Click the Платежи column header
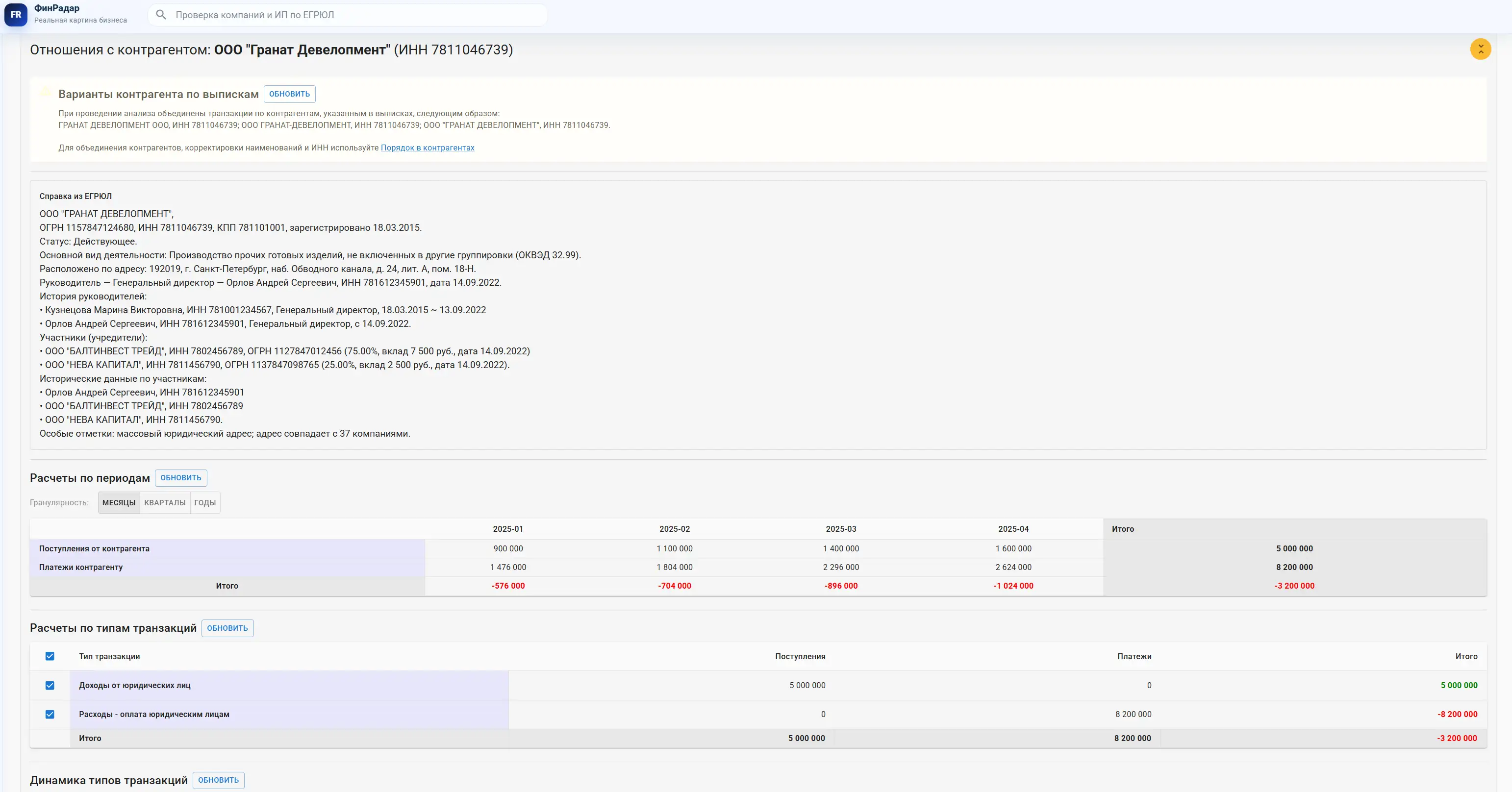Screen dimensions: 1512x792 tap(1134, 656)
